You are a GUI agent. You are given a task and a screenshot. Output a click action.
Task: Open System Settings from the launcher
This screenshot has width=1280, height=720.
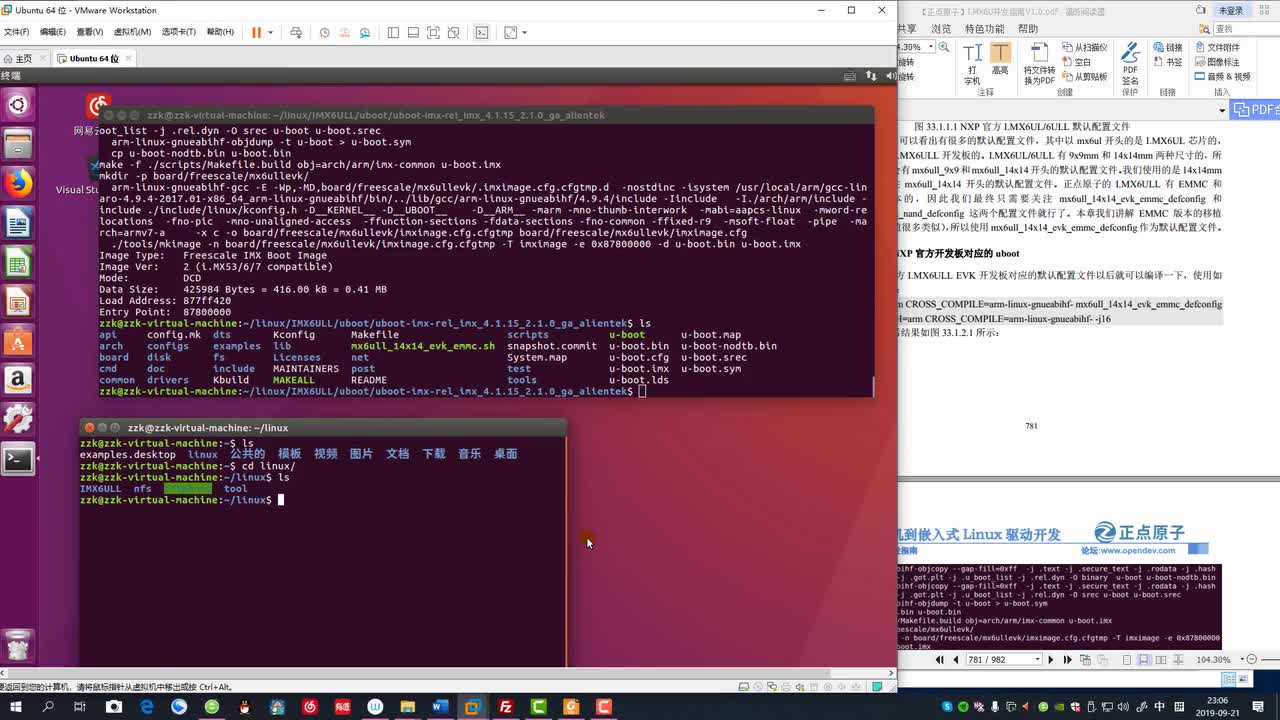(x=18, y=420)
